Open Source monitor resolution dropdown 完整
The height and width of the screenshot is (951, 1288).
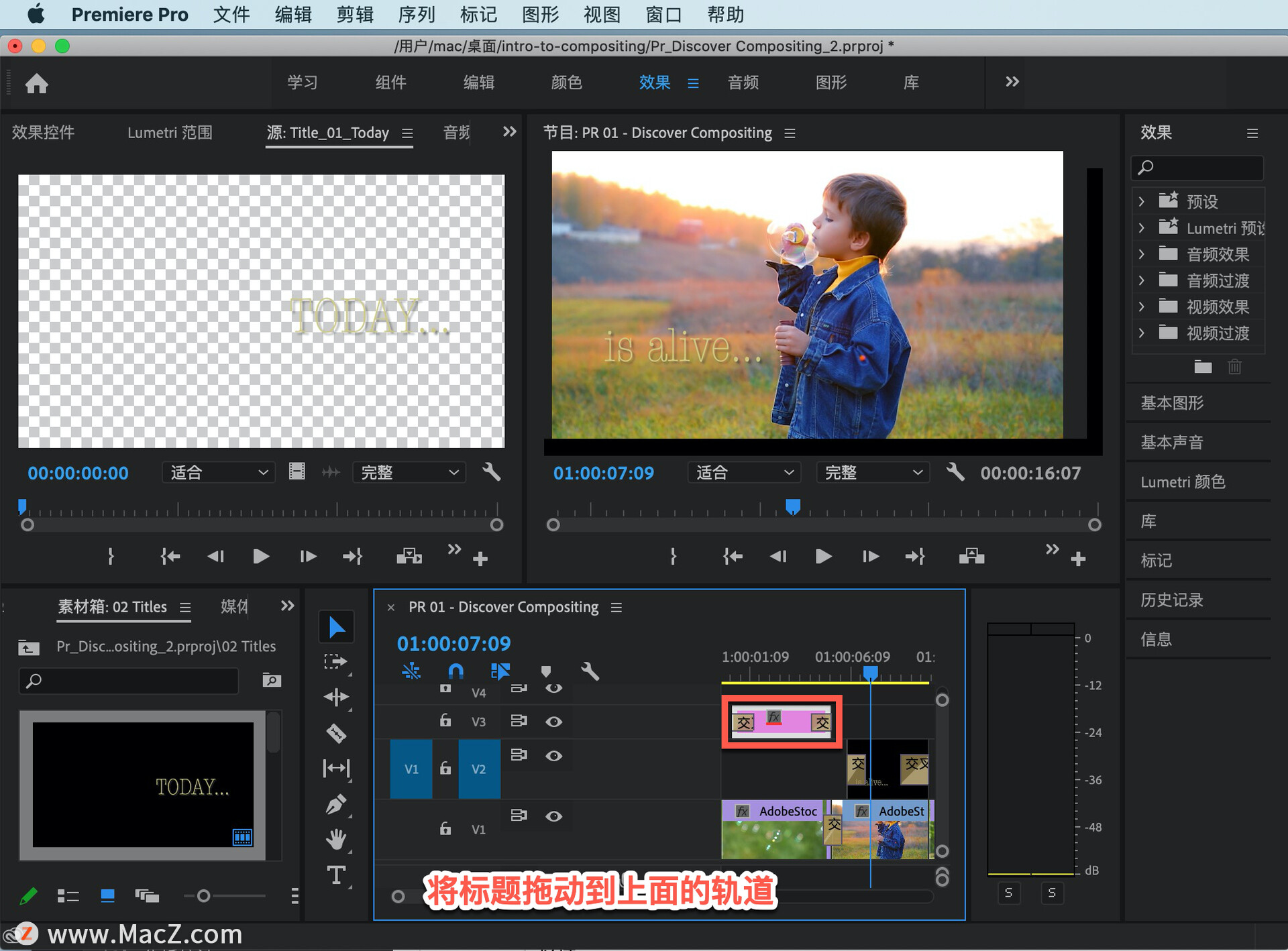point(409,472)
